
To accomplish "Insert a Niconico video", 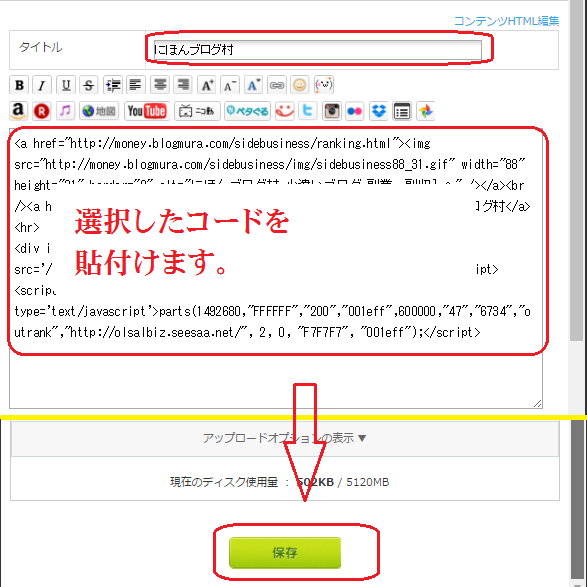I will (197, 111).
